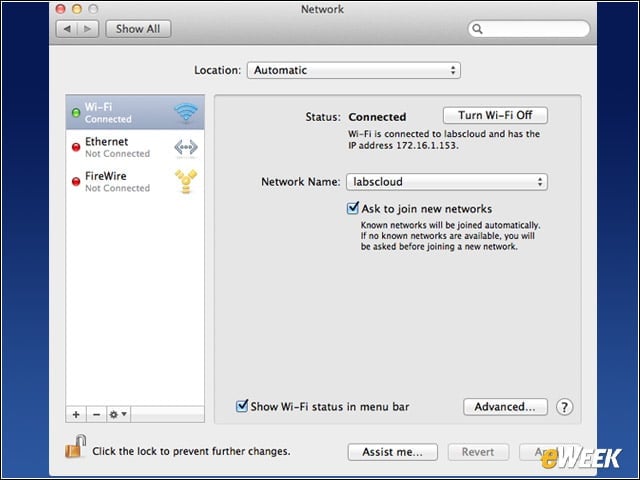
Task: Click the forward navigation arrow
Action: pyautogui.click(x=88, y=29)
